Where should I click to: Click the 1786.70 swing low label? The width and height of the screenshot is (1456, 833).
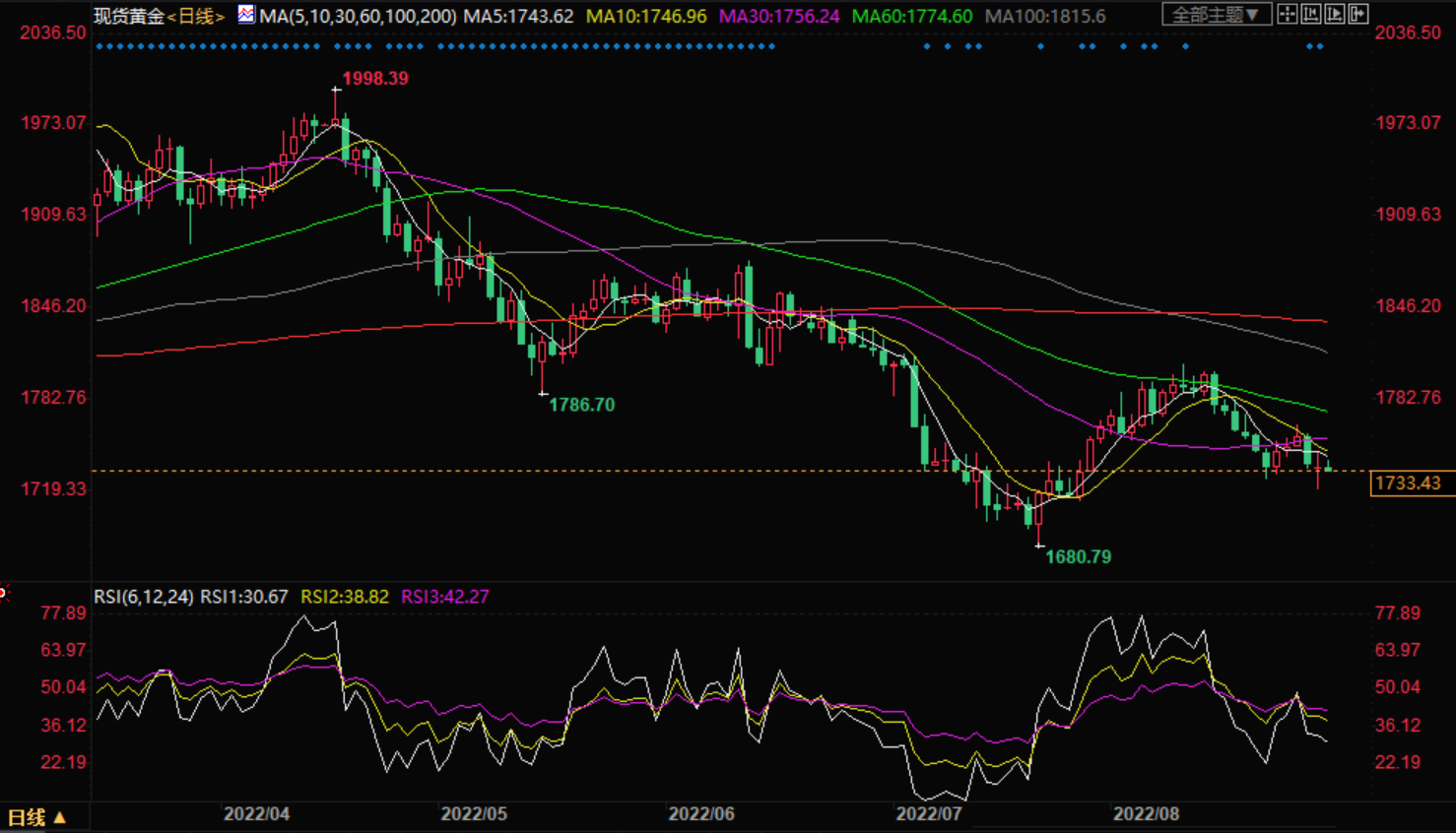click(581, 405)
